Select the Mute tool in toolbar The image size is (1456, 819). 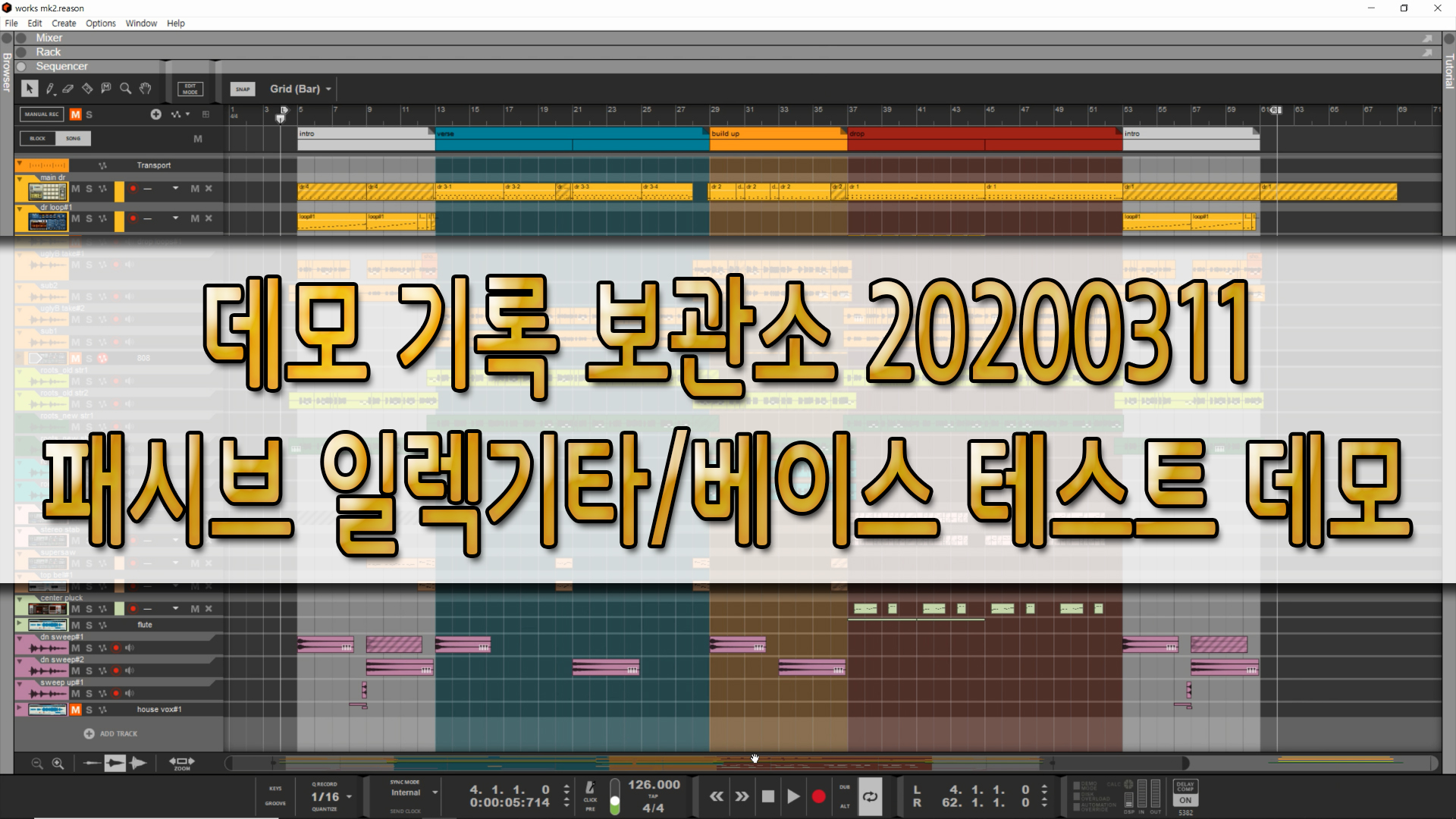pyautogui.click(x=106, y=89)
